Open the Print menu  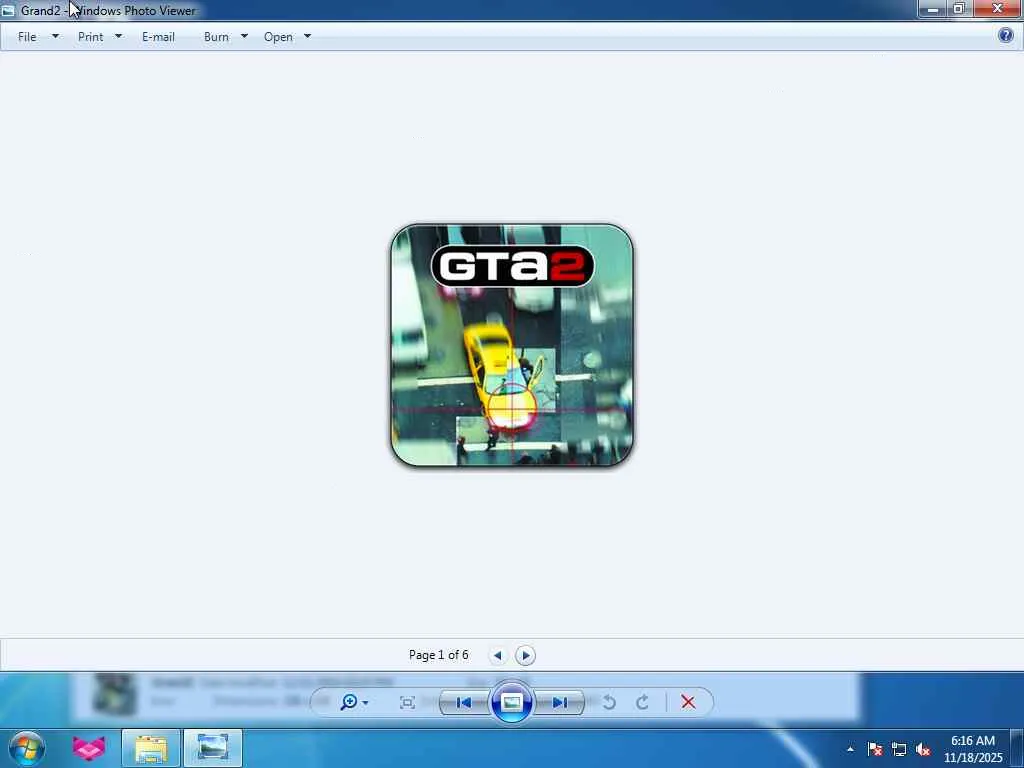pyautogui.click(x=90, y=37)
